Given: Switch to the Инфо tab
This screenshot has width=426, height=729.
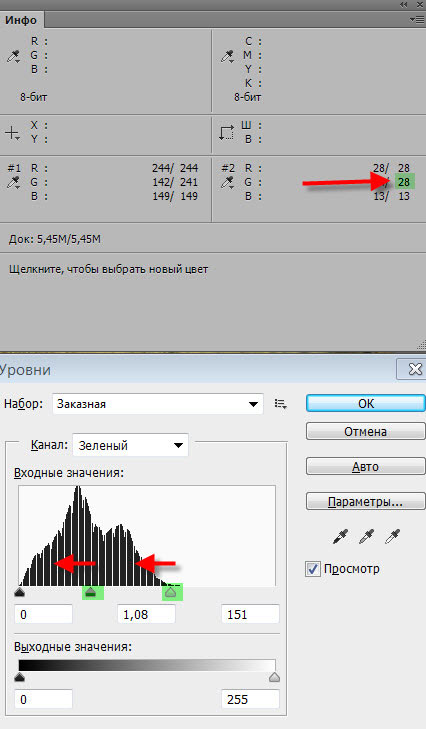Looking at the screenshot, I should tap(21, 20).
